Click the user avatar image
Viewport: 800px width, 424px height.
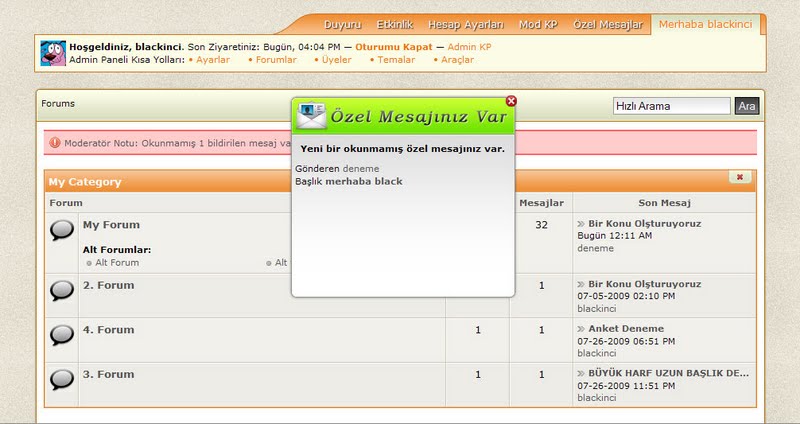click(53, 53)
